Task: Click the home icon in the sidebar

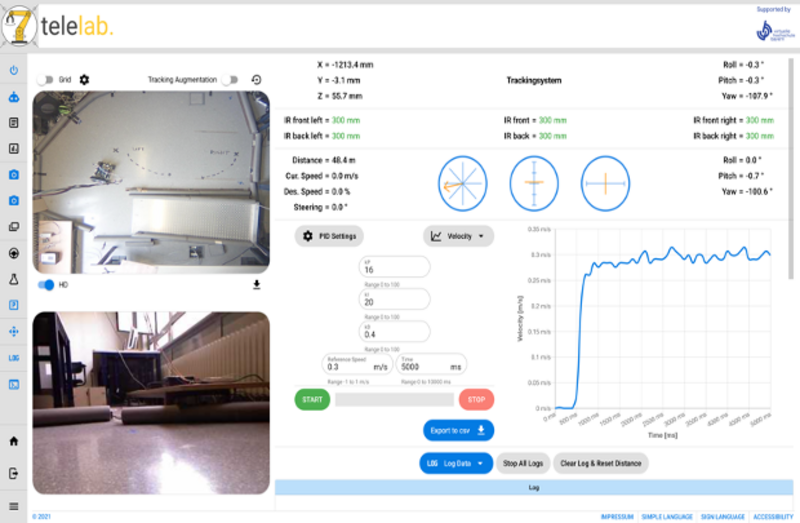Action: click(x=14, y=441)
